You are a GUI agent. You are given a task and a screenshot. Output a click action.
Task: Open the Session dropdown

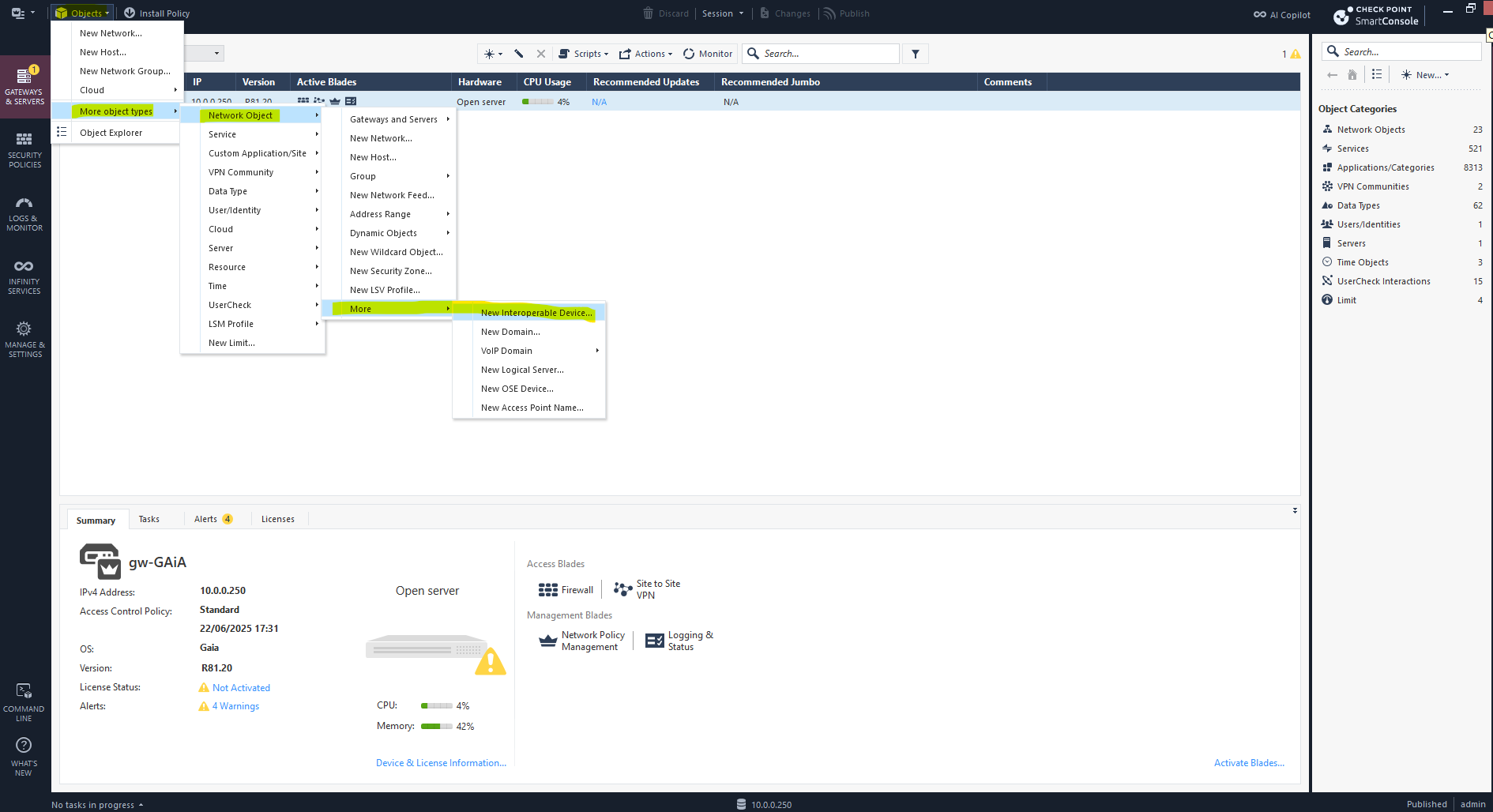(723, 13)
